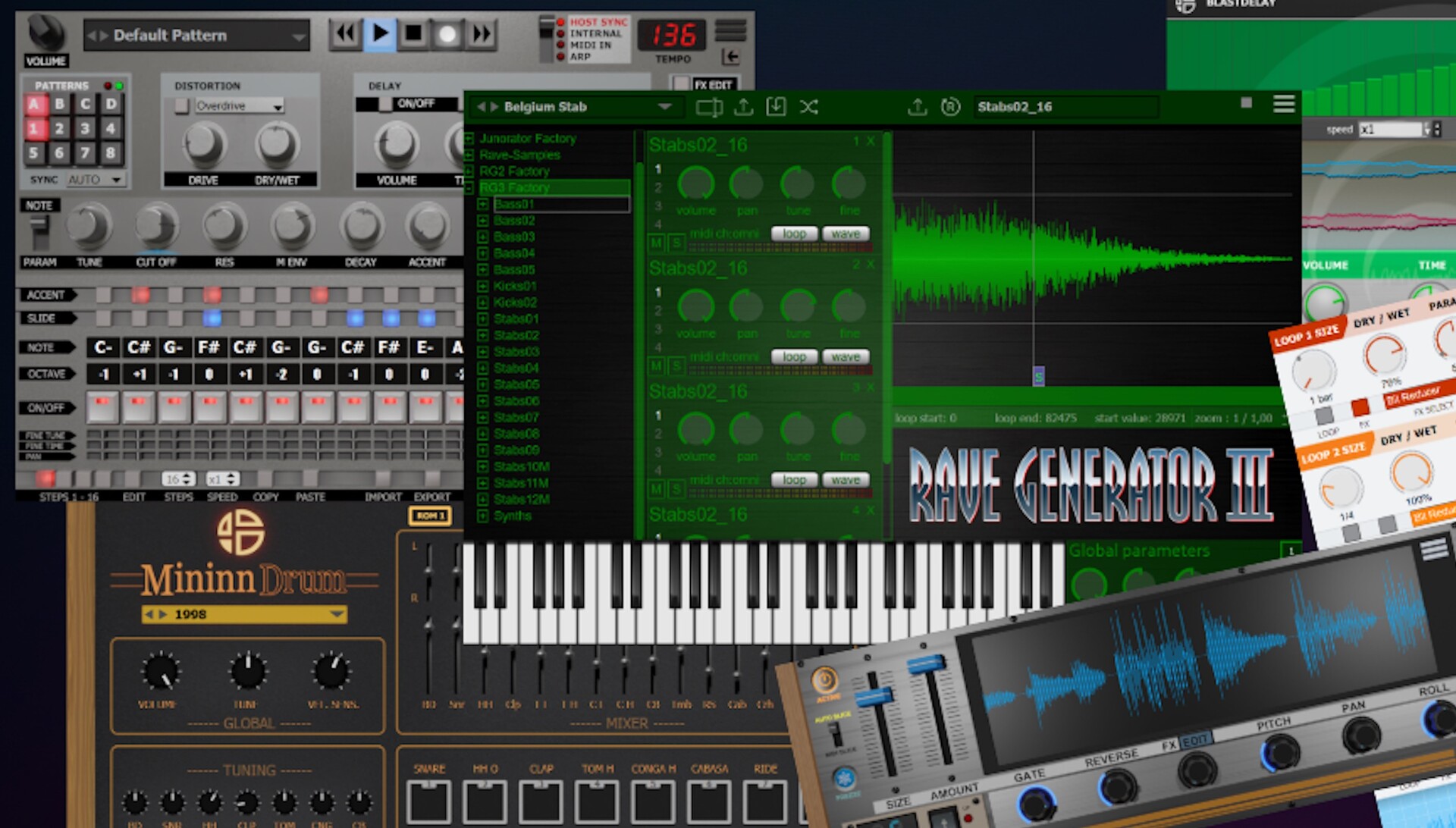
Task: Open the Belgium Stab preset dropdown
Action: click(x=576, y=106)
